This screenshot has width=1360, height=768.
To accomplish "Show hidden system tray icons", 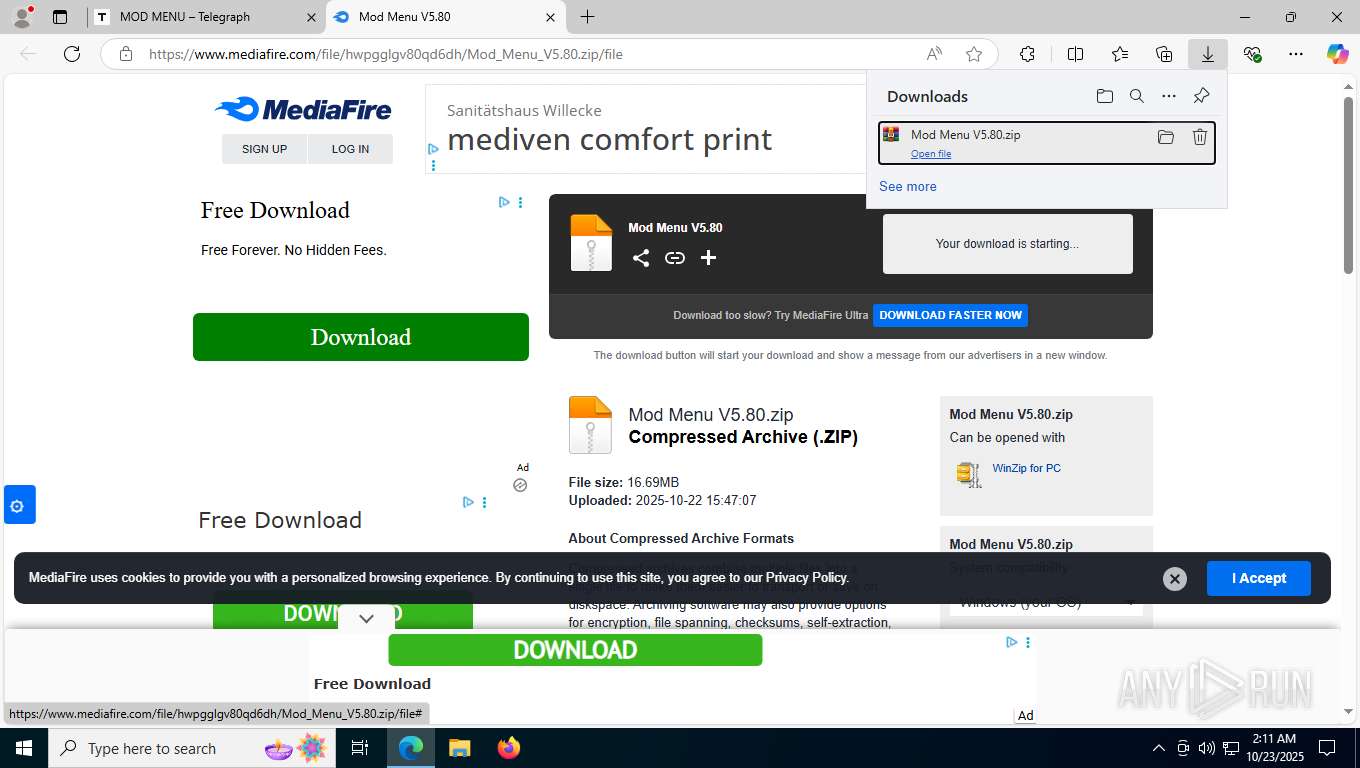I will tap(1159, 748).
